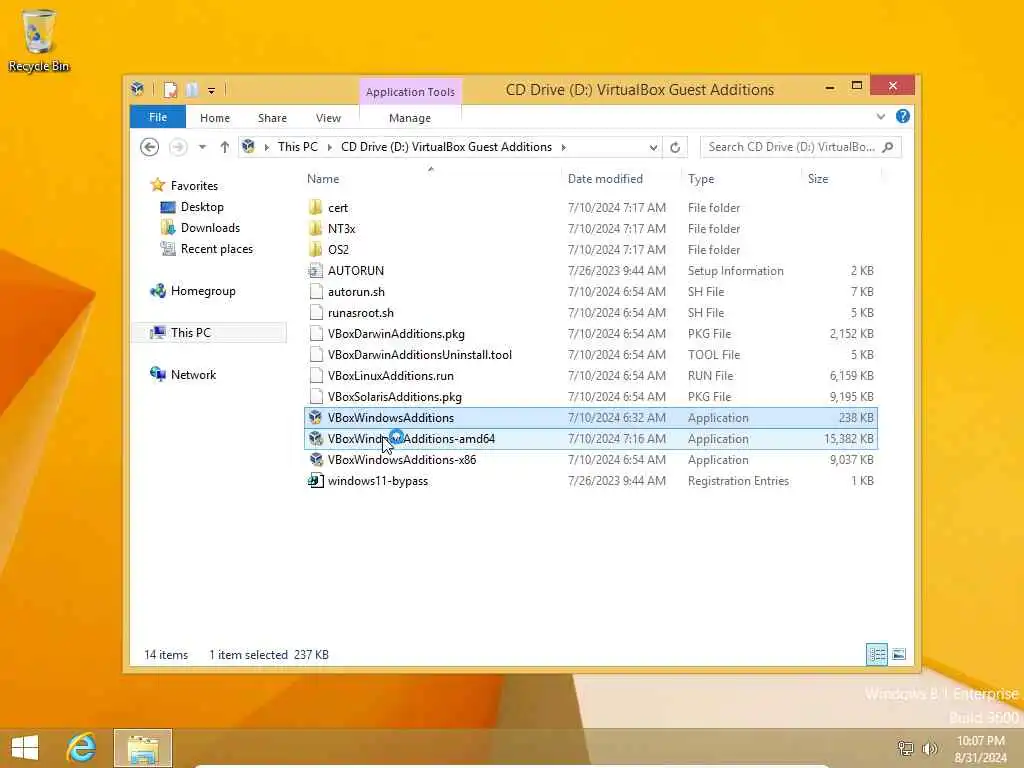The width and height of the screenshot is (1024, 768).
Task: Open the Share ribbon tab
Action: [272, 118]
